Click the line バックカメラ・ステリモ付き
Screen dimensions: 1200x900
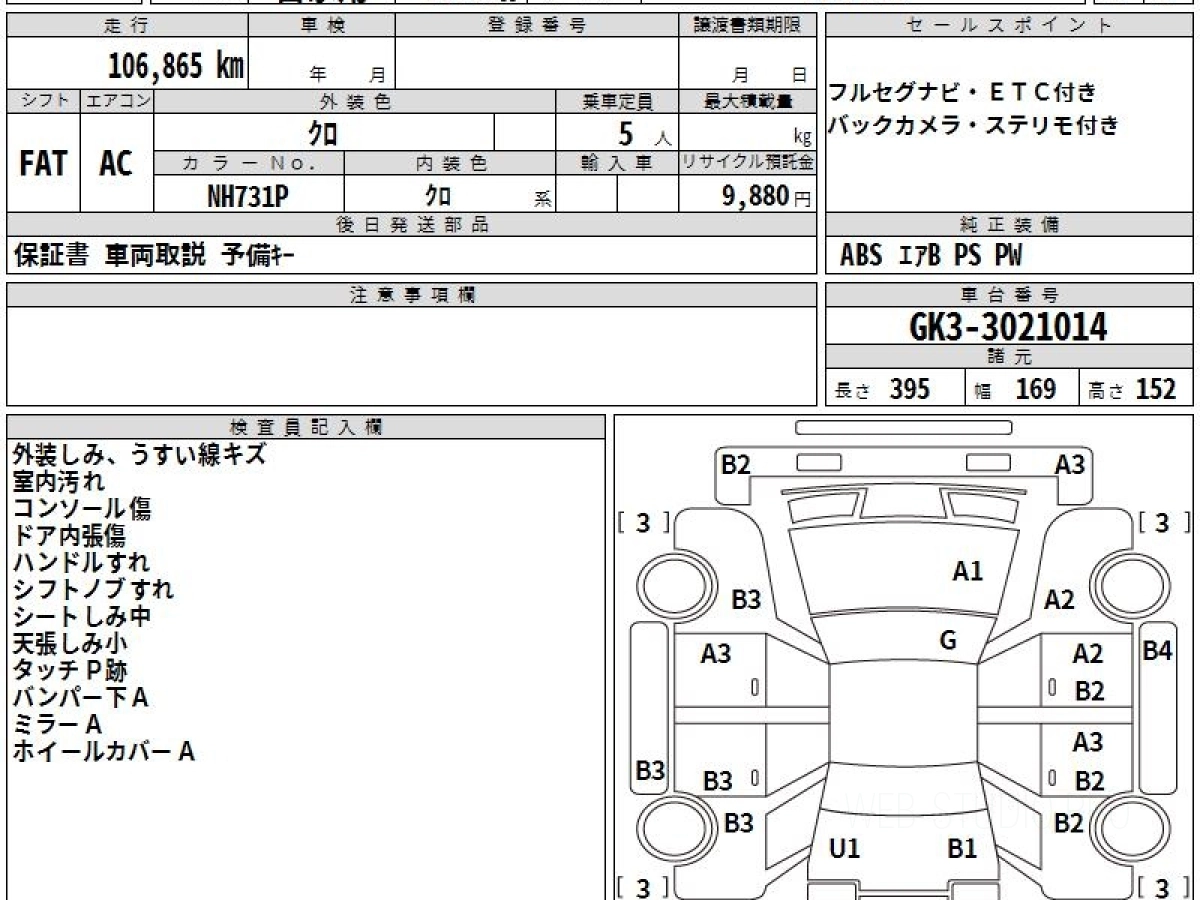point(972,126)
